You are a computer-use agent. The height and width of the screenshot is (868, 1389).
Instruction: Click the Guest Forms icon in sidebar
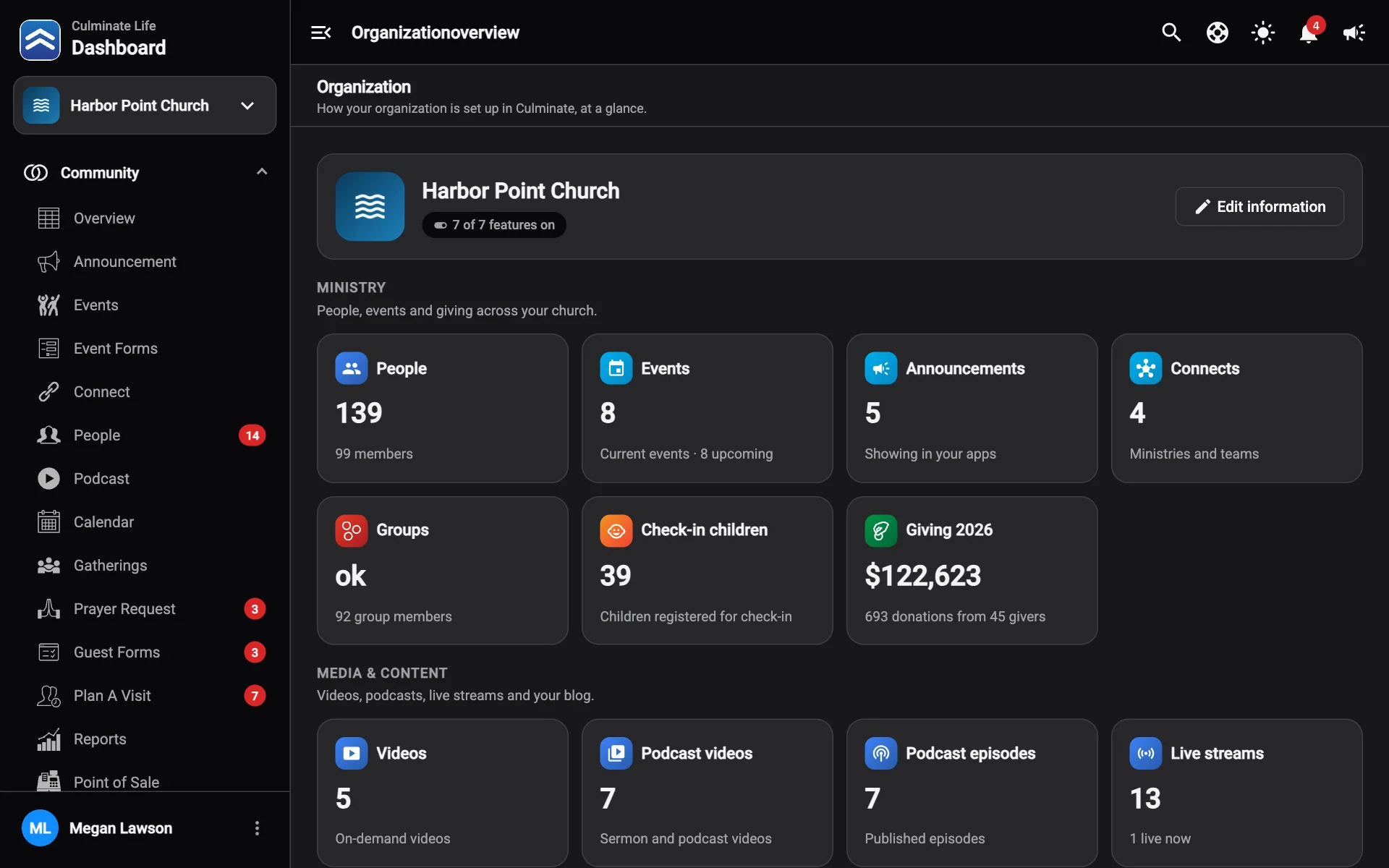48,652
